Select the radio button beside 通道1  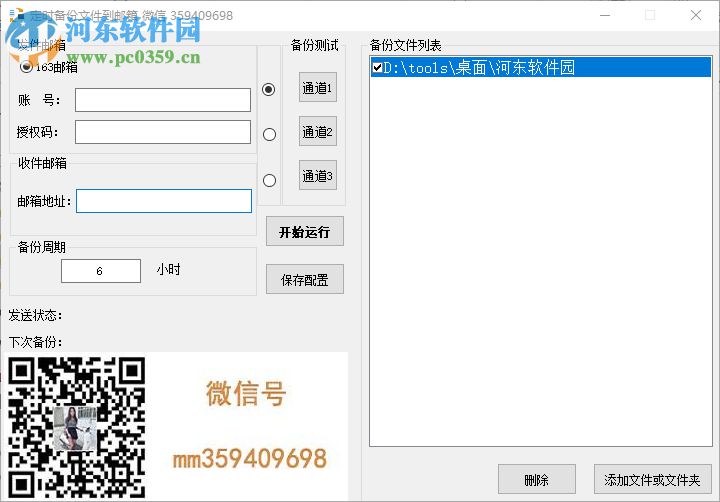click(269, 89)
